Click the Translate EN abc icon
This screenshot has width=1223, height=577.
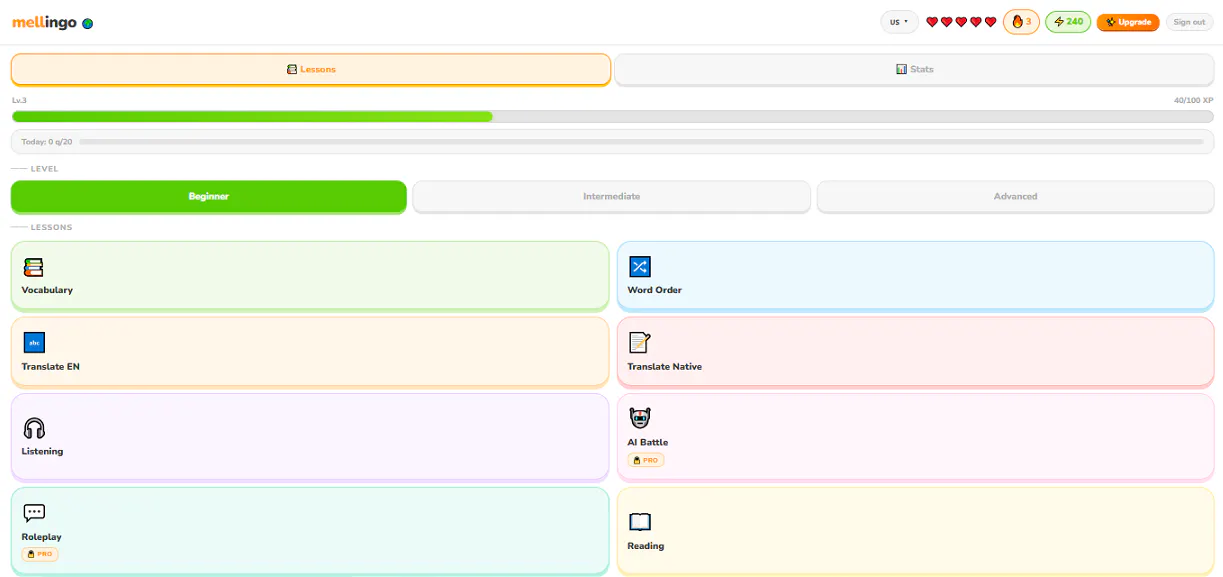point(34,342)
